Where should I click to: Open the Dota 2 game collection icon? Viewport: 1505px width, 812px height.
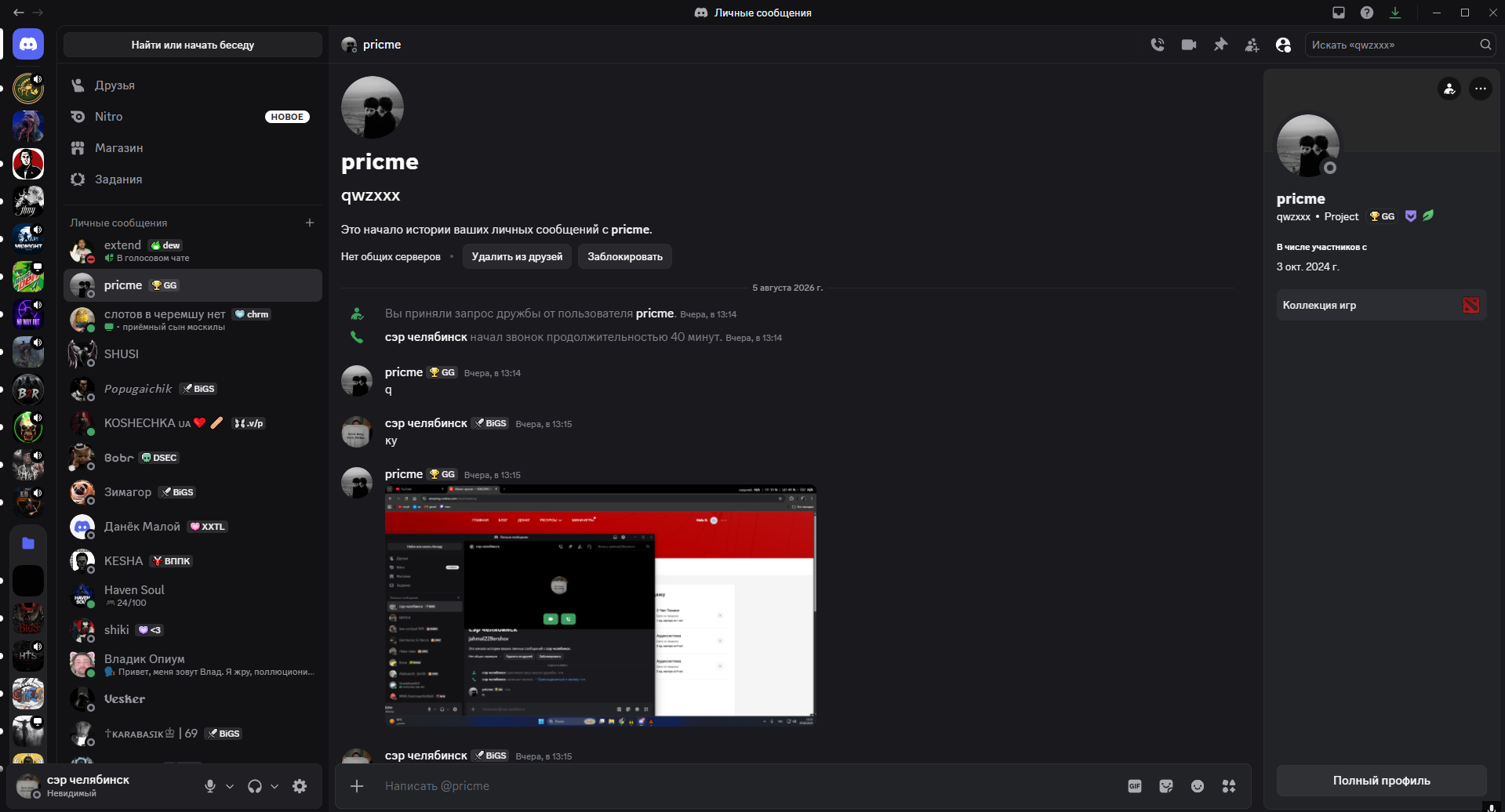tap(1471, 306)
